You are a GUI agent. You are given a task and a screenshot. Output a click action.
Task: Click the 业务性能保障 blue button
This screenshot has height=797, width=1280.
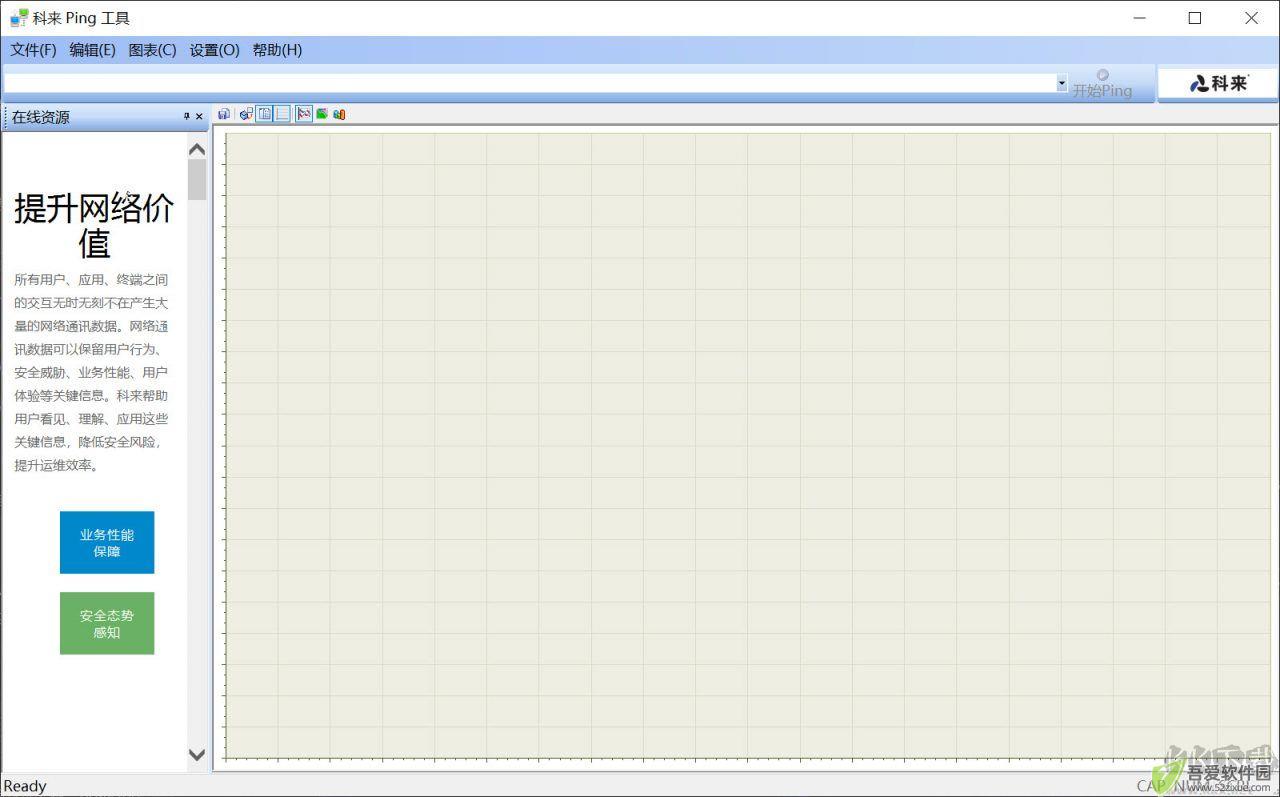107,543
